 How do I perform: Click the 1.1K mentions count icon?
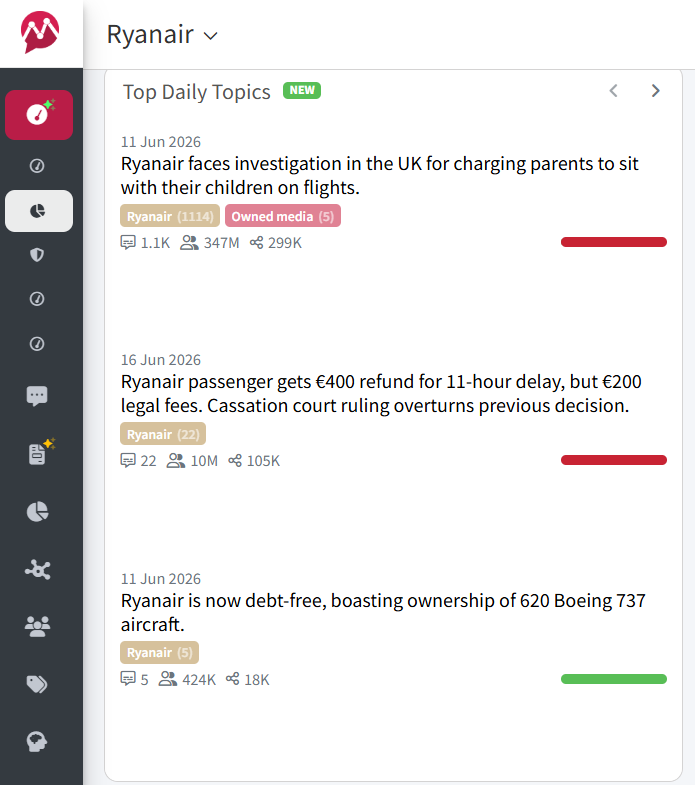point(128,242)
